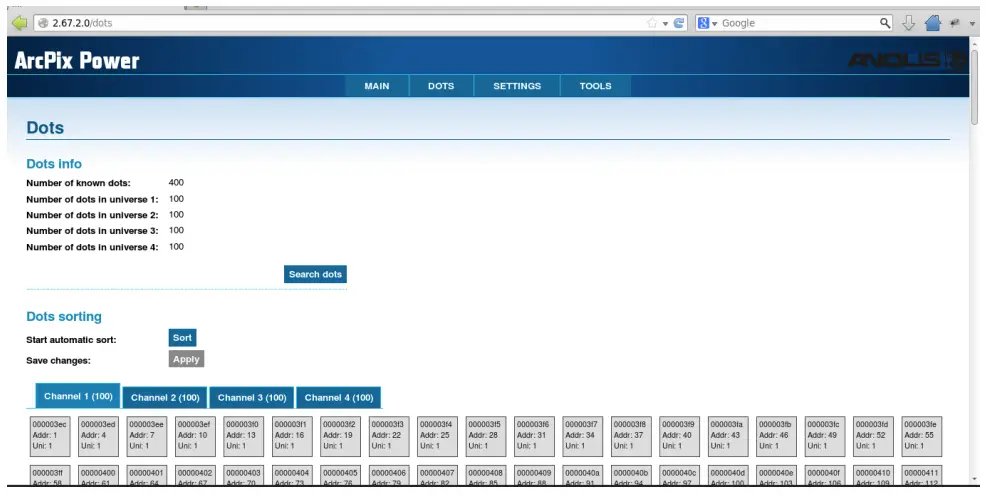Switch to Channel 1 (100) tab
The image size is (986, 498).
coord(78,396)
